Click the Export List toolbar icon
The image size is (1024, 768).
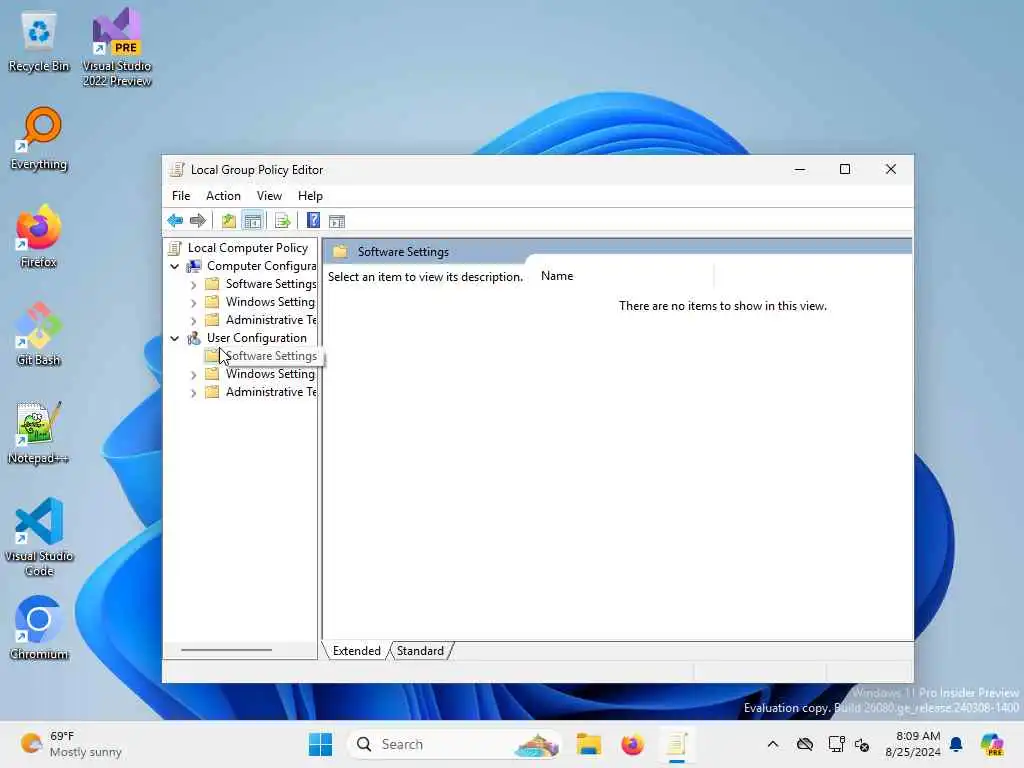[282, 221]
